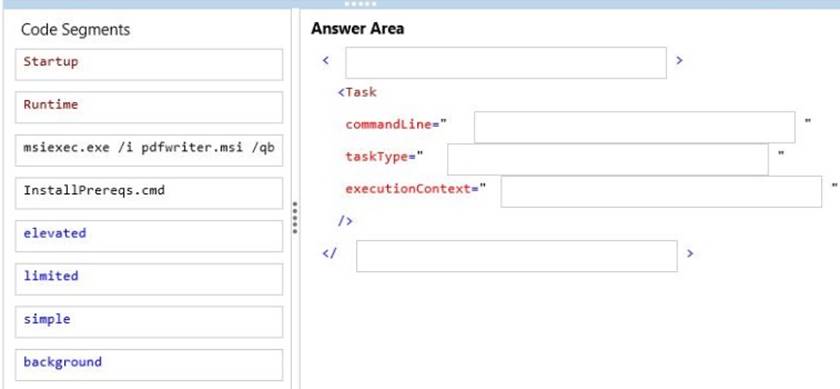Select the background code segment

point(149,364)
